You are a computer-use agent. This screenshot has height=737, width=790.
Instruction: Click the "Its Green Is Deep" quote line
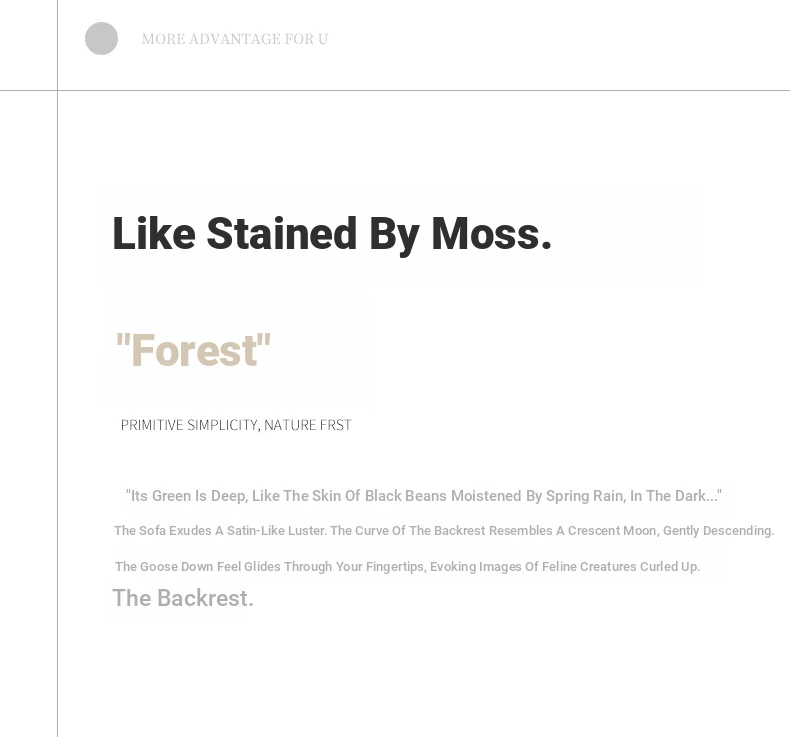(423, 496)
